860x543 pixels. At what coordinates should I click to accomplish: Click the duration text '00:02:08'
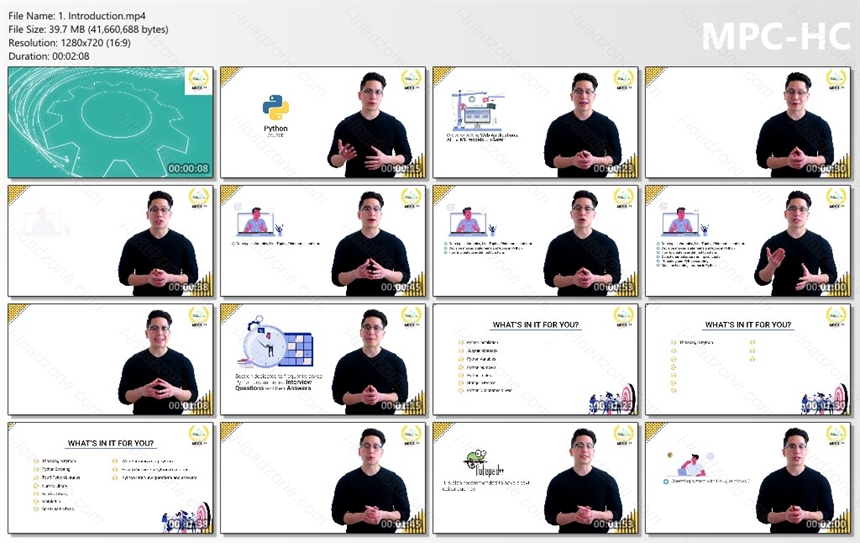(x=71, y=56)
